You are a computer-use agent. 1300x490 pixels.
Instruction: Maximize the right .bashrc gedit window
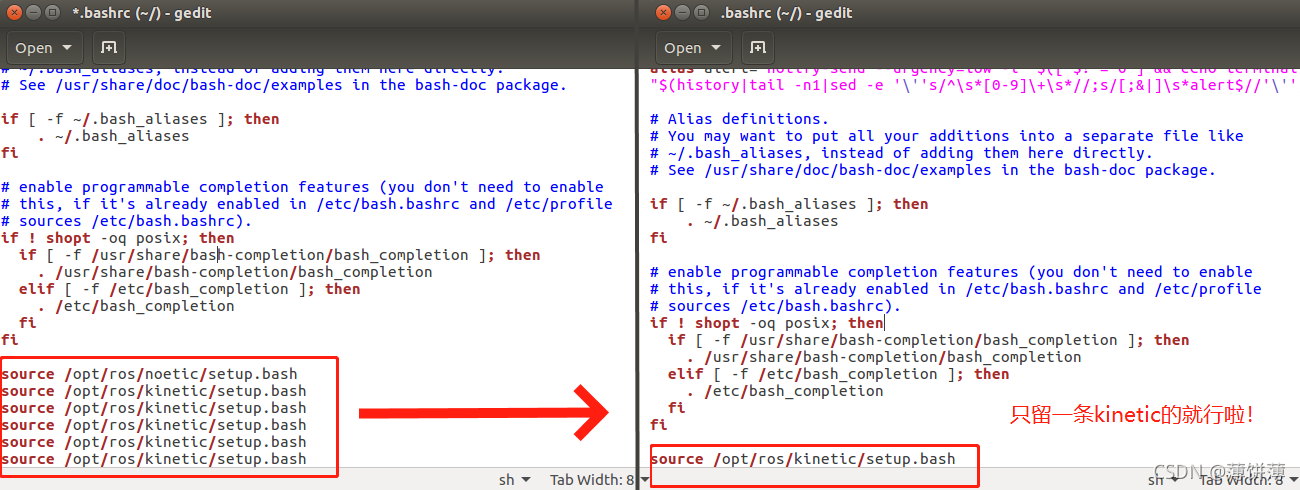[x=702, y=13]
